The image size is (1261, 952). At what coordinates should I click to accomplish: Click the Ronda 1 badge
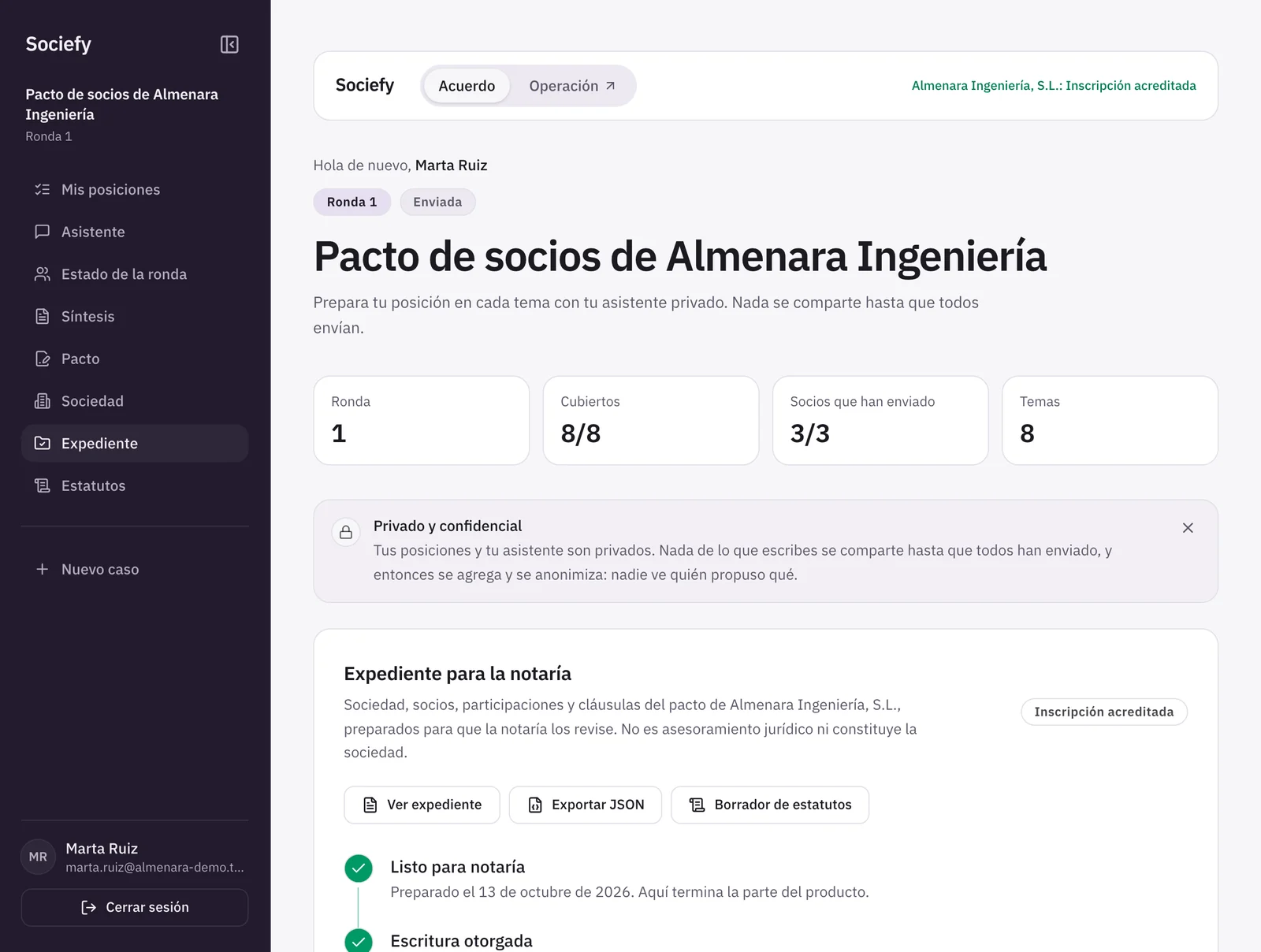coord(352,202)
